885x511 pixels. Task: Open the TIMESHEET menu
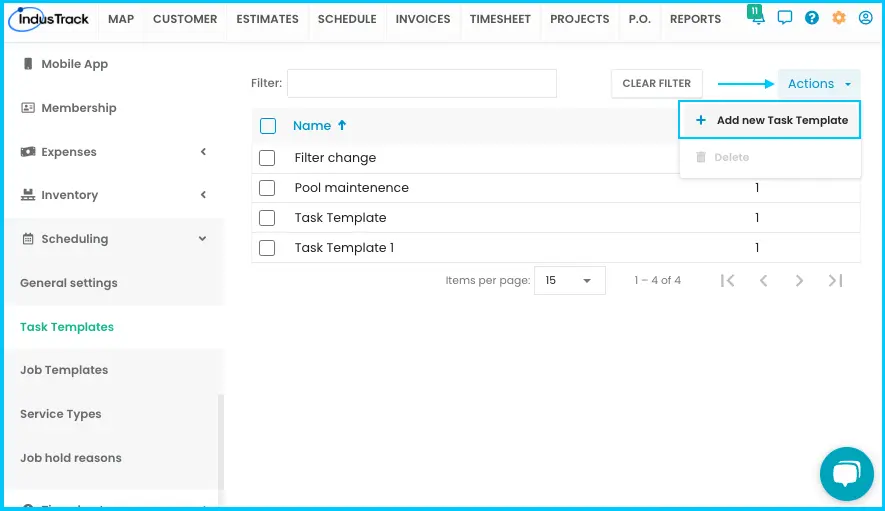500,19
